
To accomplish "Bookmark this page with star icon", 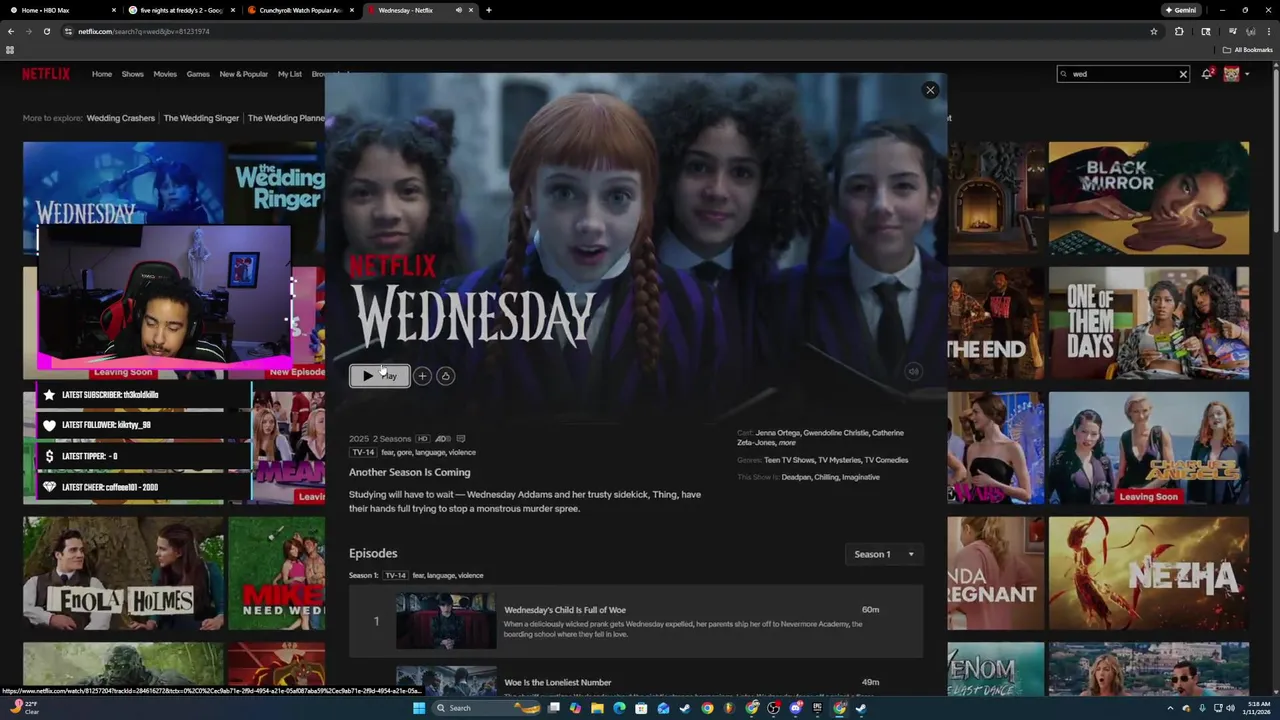I will (x=1154, y=31).
